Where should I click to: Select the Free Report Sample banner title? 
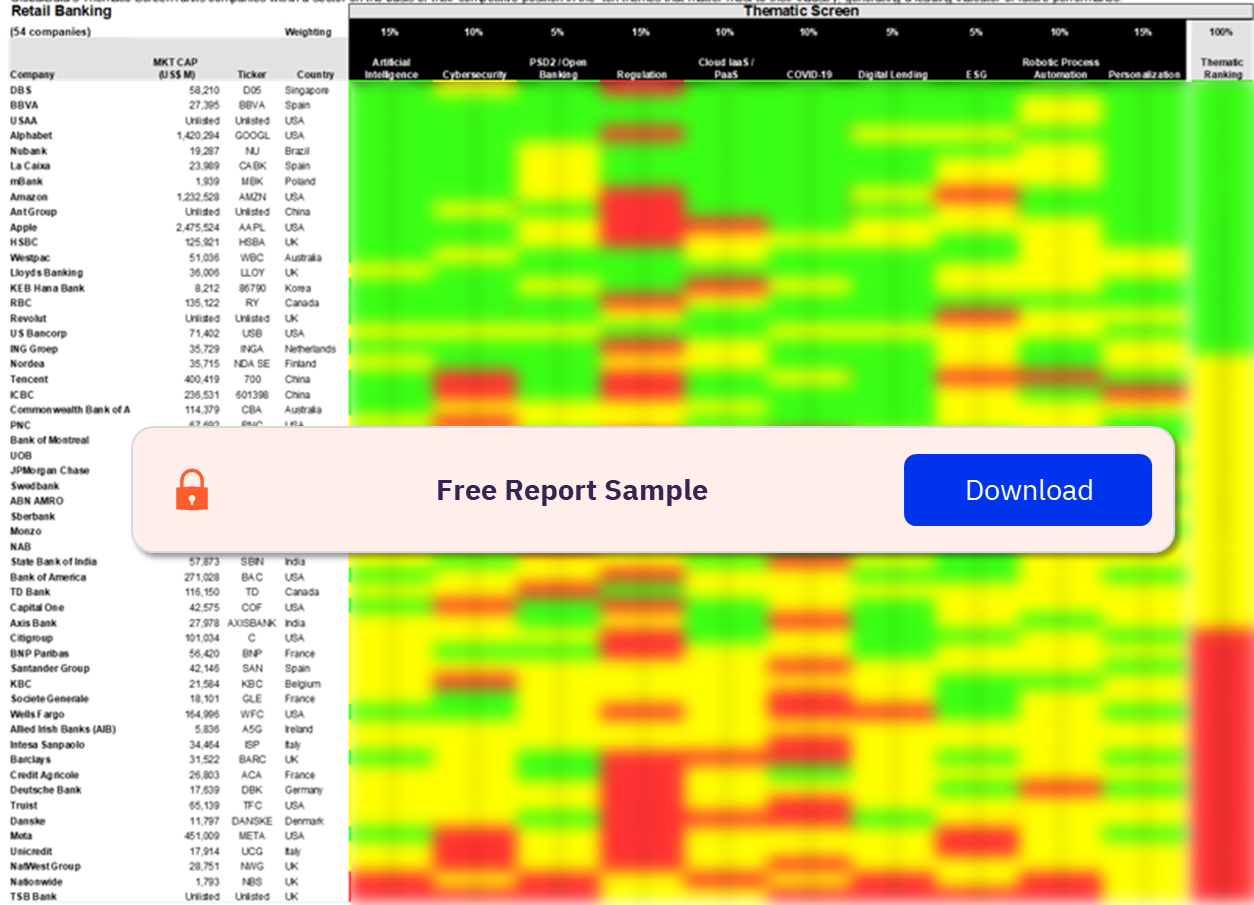point(572,490)
